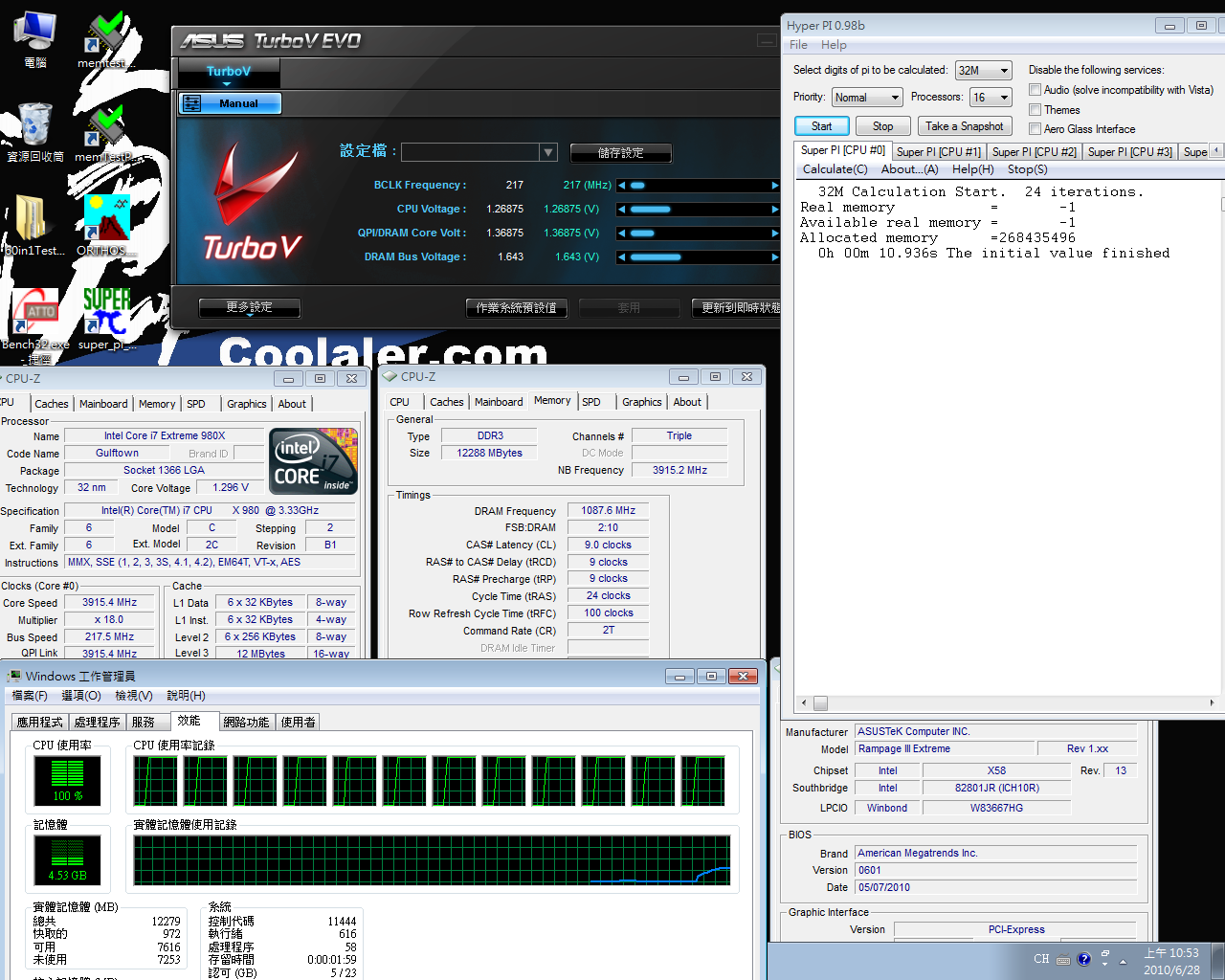Click the blue help icon in the tray
Image resolution: width=1225 pixels, height=980 pixels.
[1083, 959]
